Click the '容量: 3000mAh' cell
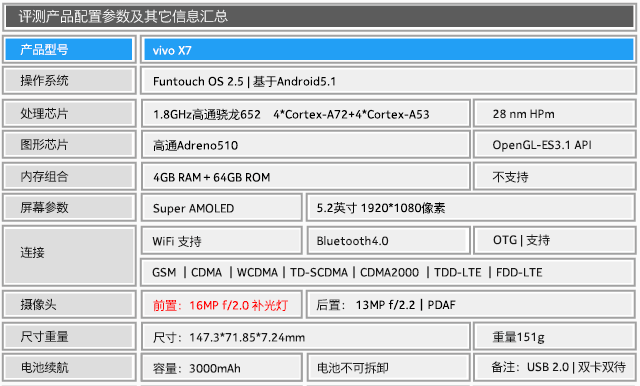 click(222, 368)
